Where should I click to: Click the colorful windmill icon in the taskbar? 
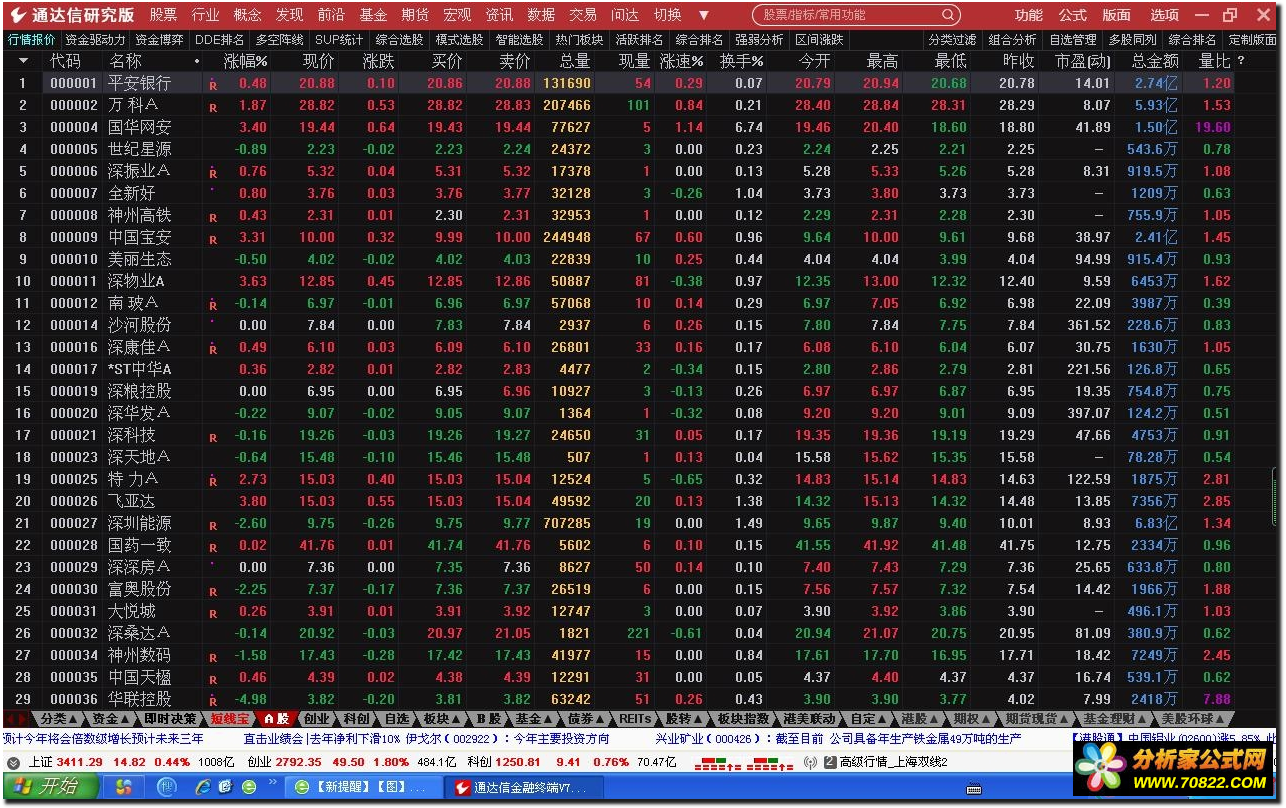click(123, 787)
